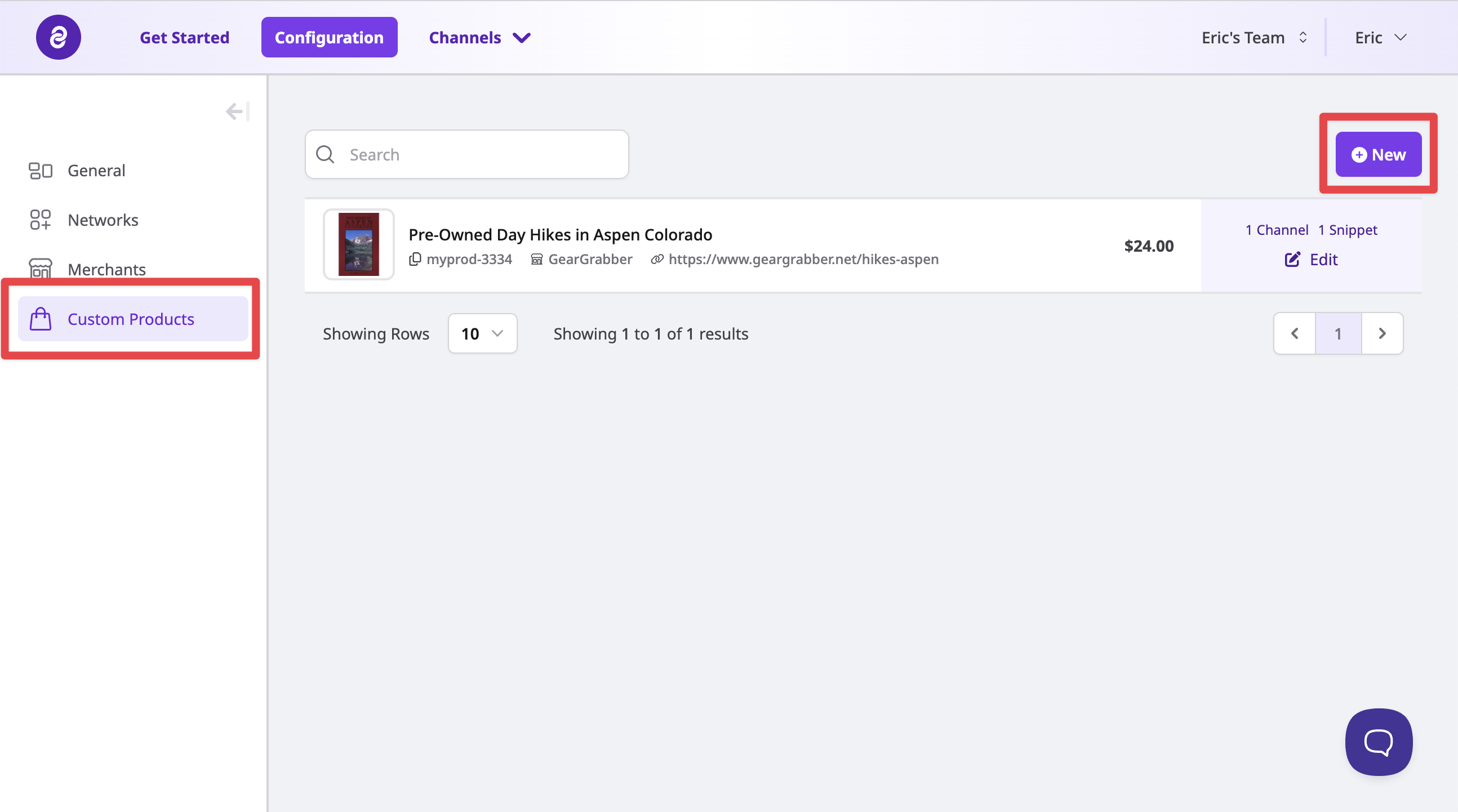1458x812 pixels.
Task: Click the Aspen book product thumbnail
Action: tap(358, 244)
